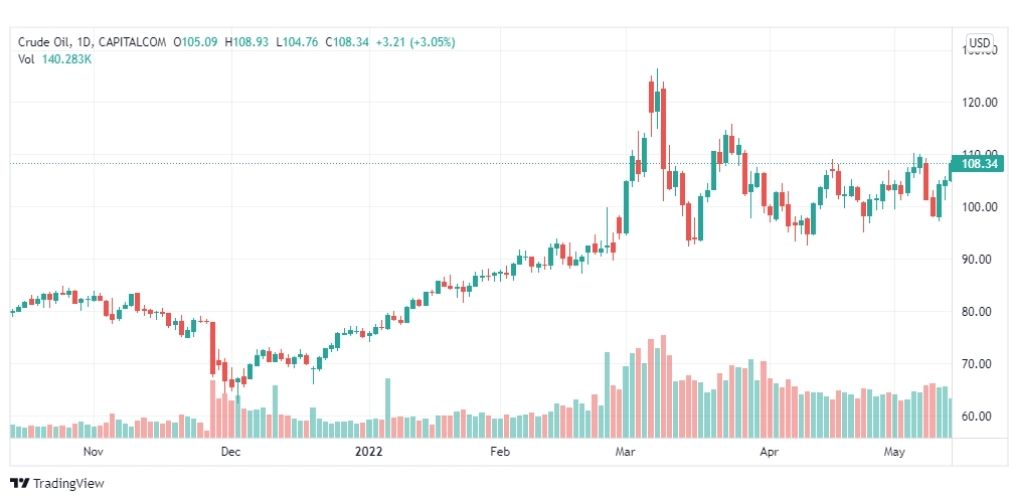Screen dimensions: 1012x501
Task: Select the Crude Oil symbol title
Action: [x=39, y=43]
